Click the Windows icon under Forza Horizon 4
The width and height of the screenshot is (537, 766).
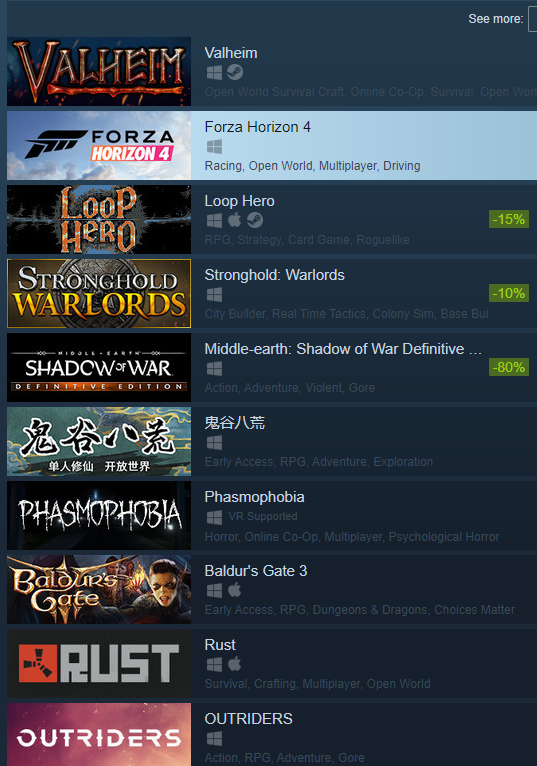[214, 147]
